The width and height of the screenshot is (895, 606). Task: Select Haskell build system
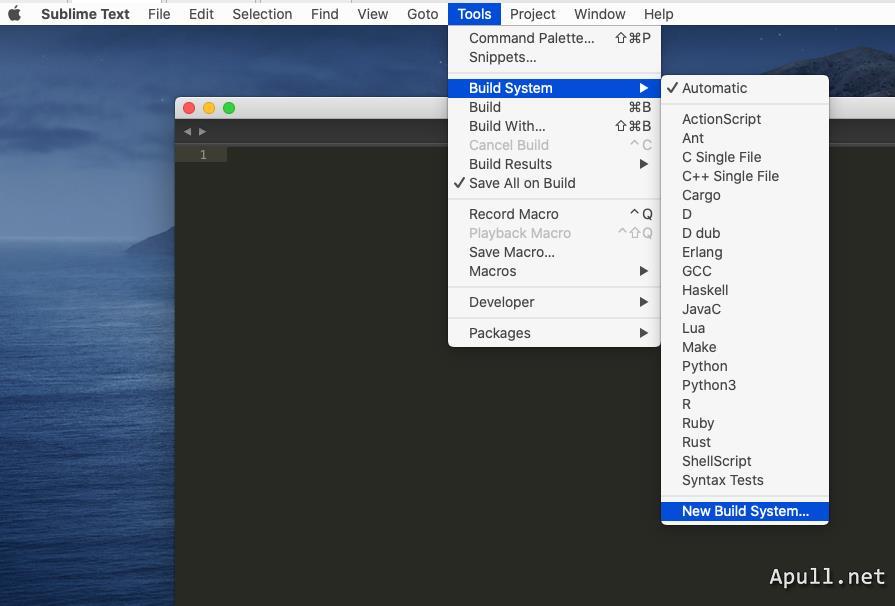point(745,290)
